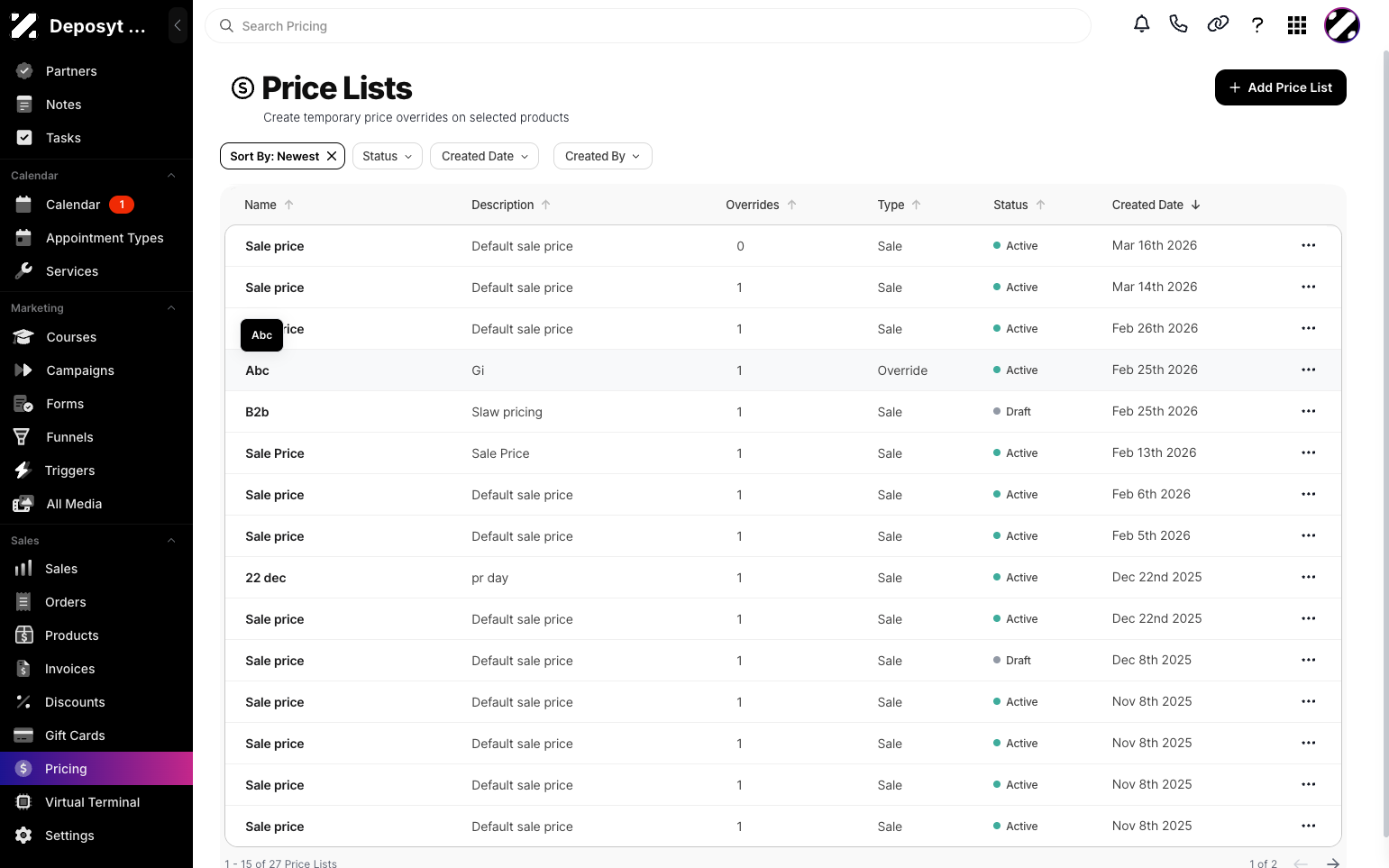Open the user profile avatar

point(1342,25)
